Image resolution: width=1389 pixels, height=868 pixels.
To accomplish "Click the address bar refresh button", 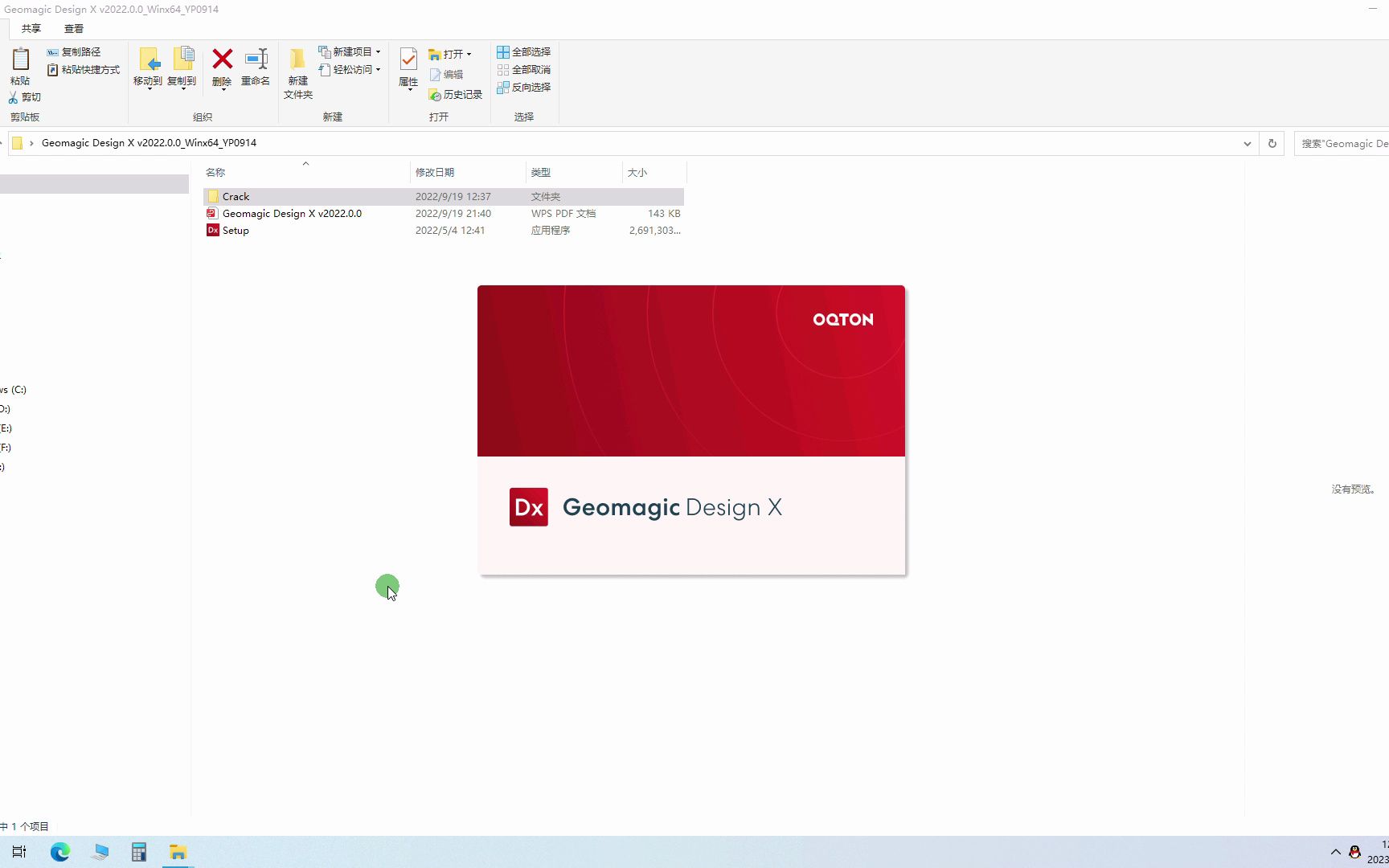I will tap(1272, 144).
